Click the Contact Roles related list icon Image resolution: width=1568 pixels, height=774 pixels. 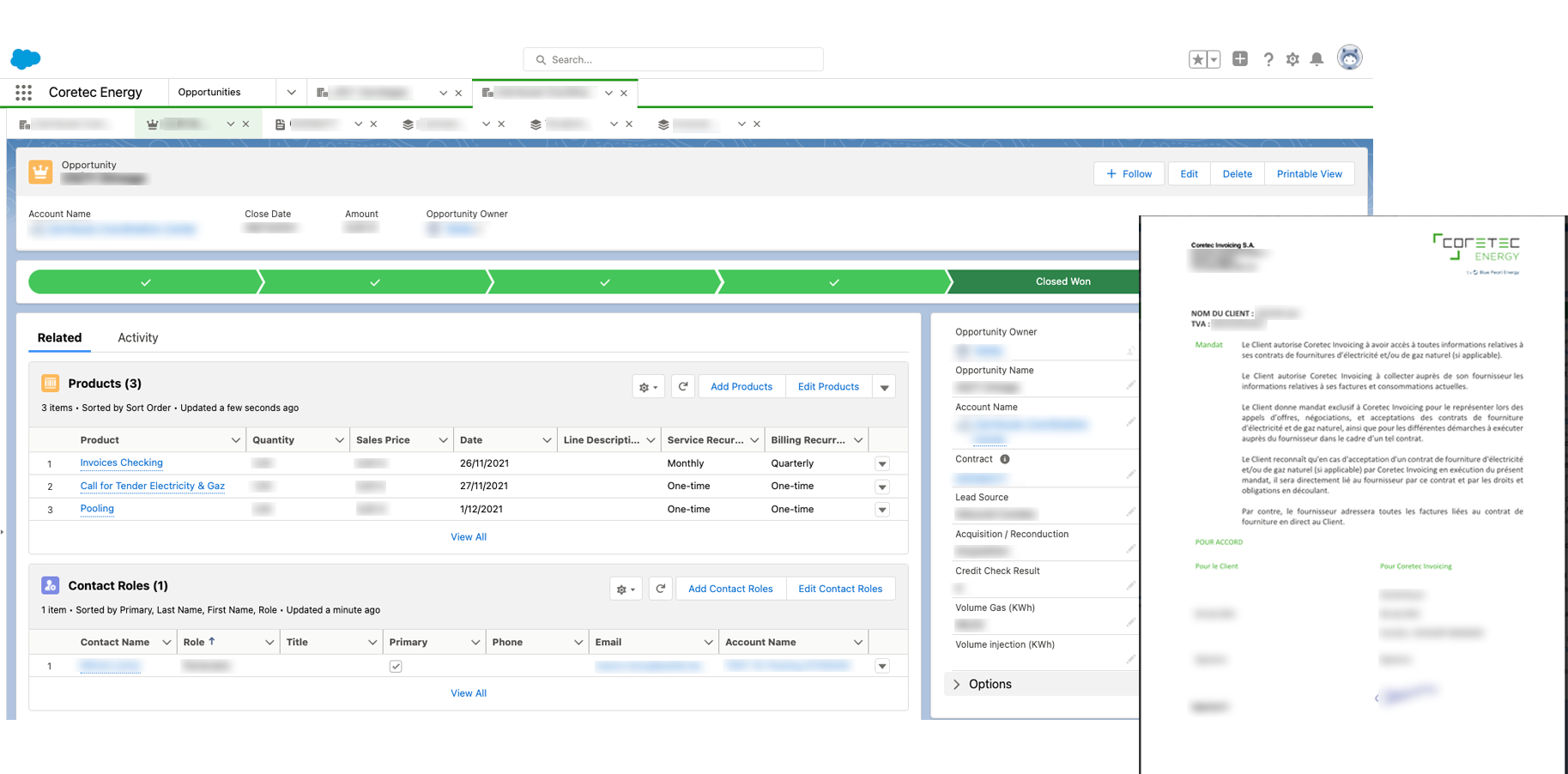50,585
